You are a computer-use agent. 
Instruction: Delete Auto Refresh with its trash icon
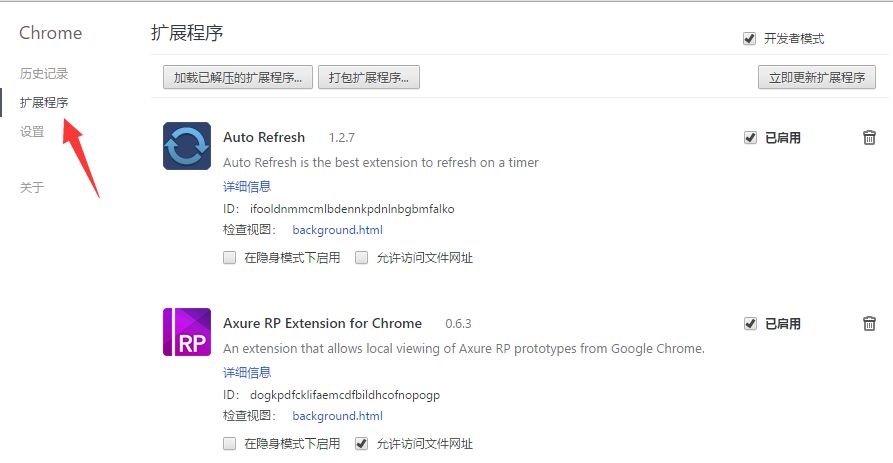(869, 137)
